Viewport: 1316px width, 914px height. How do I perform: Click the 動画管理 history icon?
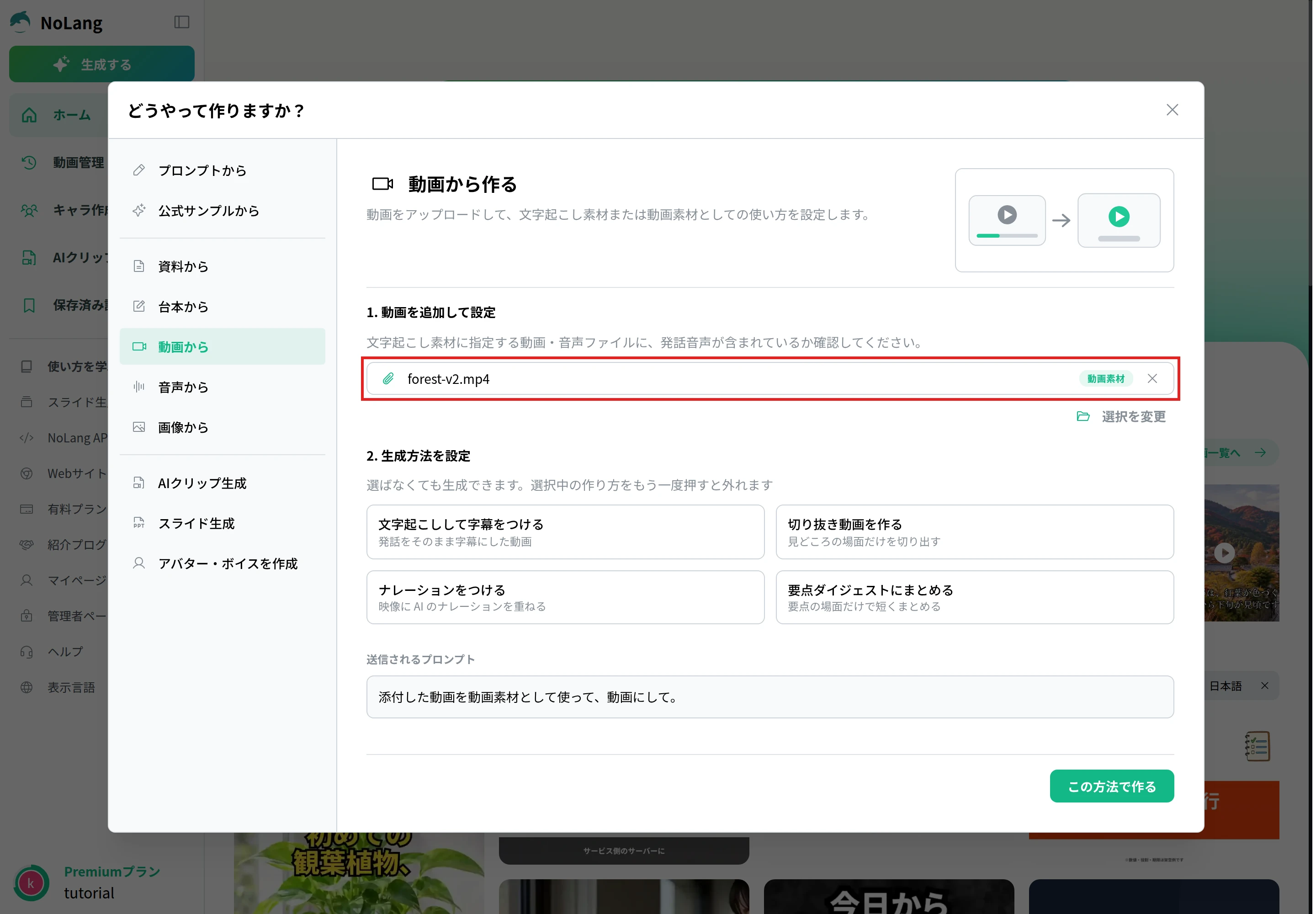29,163
